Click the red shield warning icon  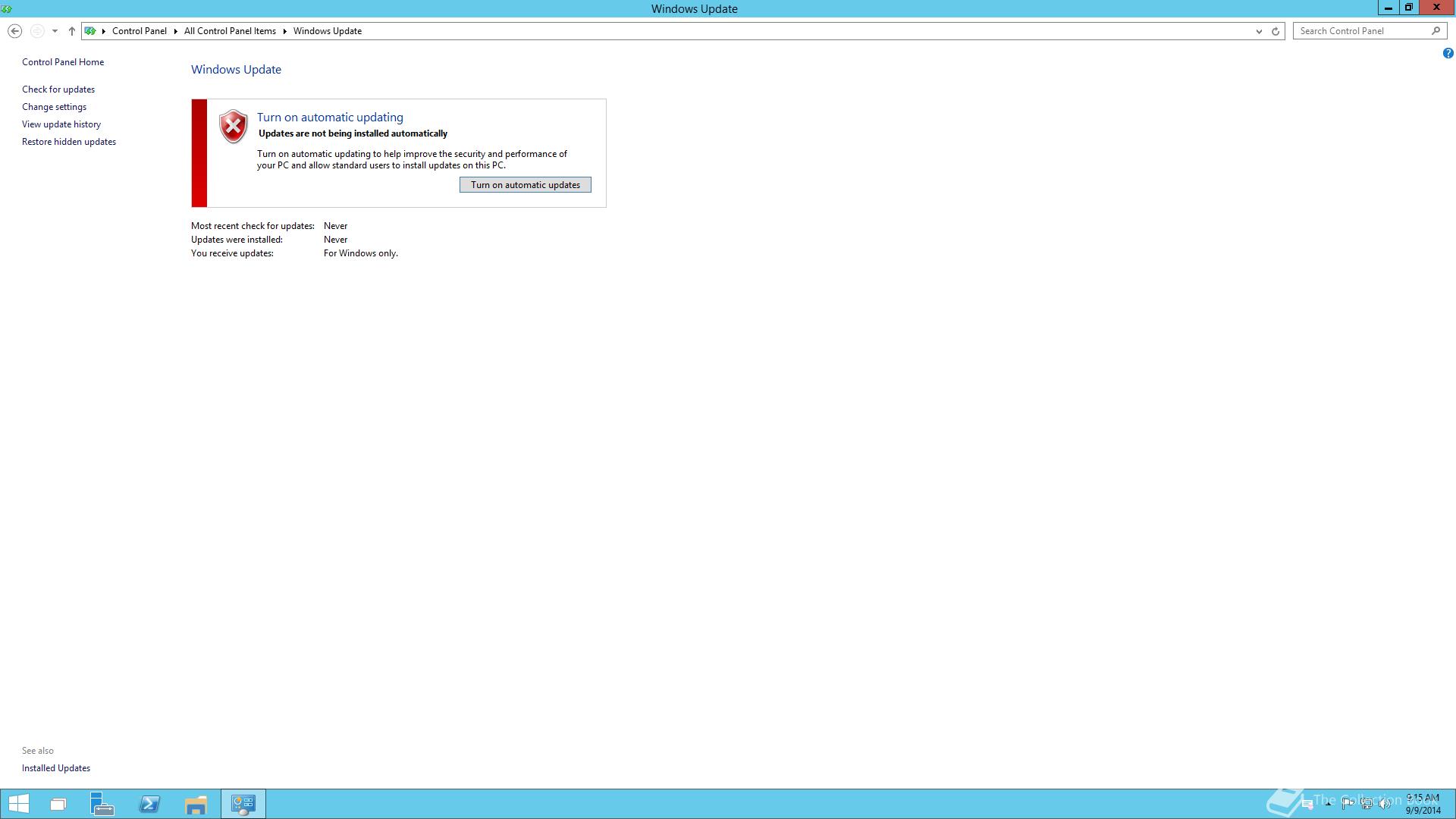(x=233, y=126)
